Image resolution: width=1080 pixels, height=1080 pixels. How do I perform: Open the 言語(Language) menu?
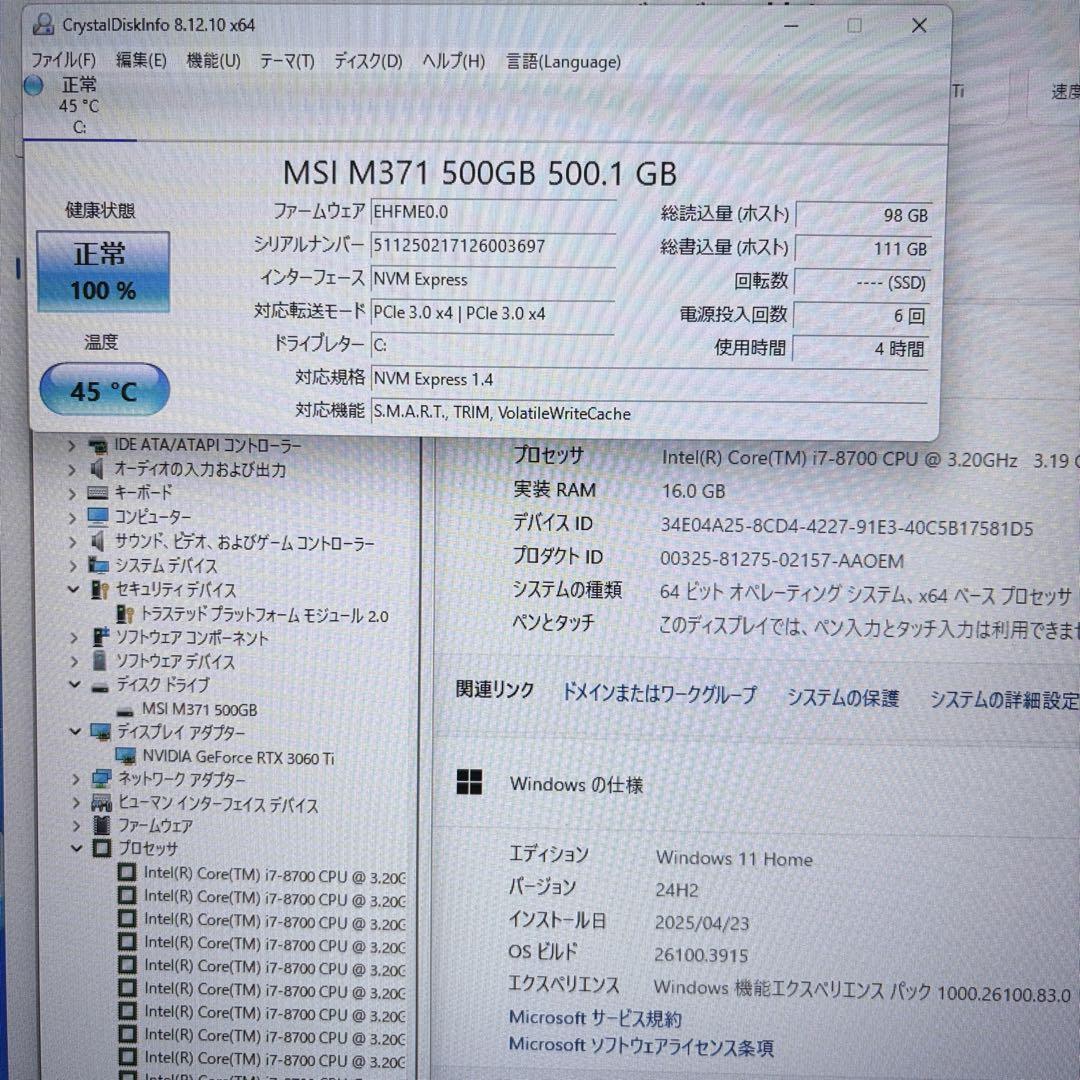[563, 62]
